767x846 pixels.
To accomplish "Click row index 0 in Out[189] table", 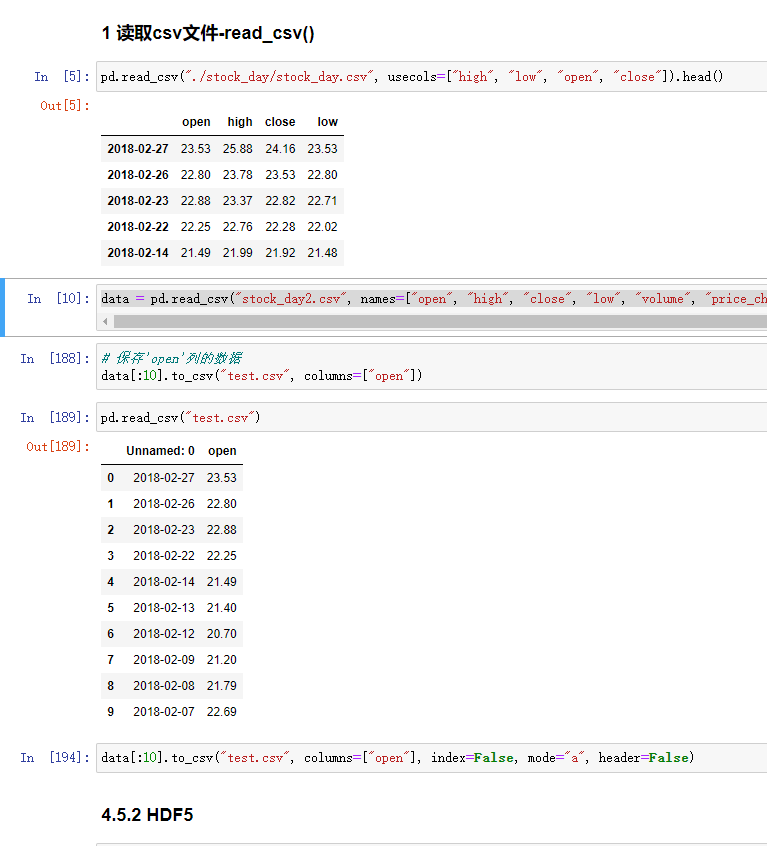I will tap(111, 478).
